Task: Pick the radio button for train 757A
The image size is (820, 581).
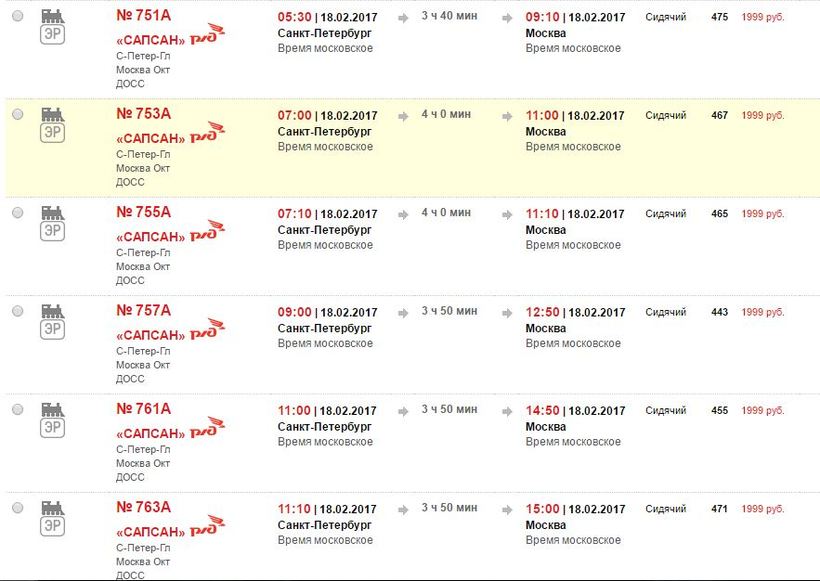Action: (x=17, y=311)
